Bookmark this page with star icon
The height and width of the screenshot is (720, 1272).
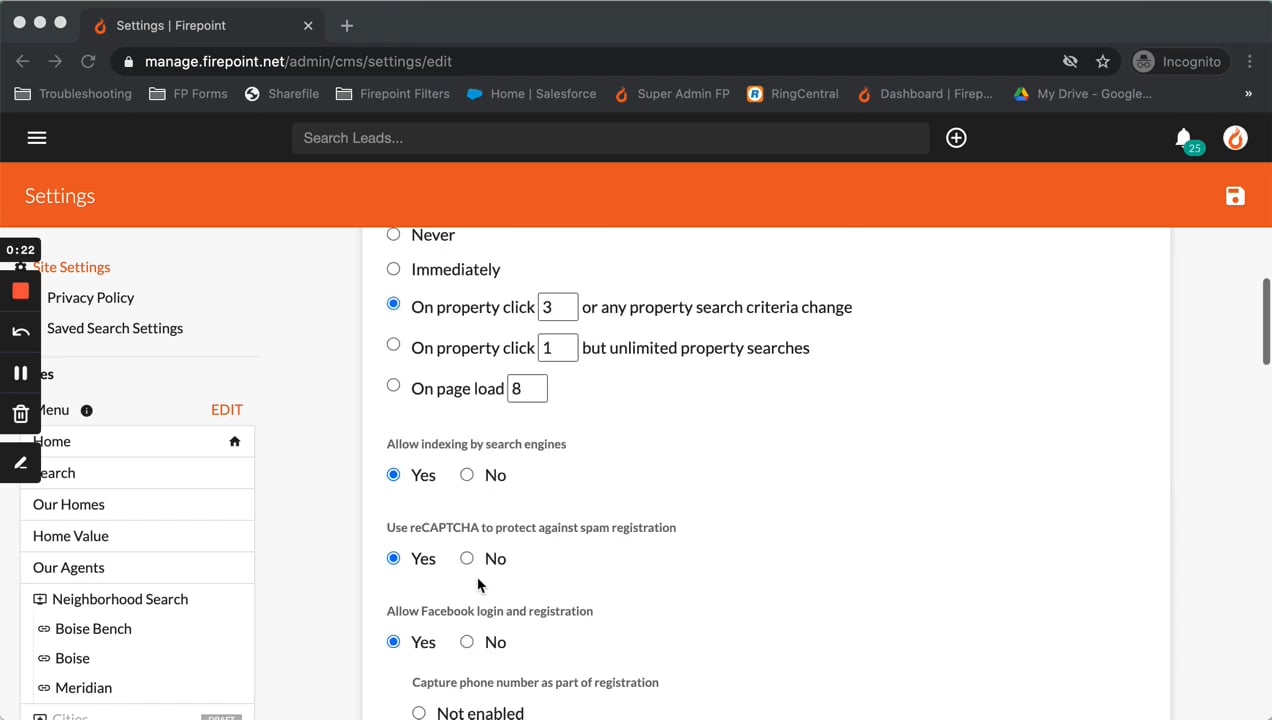pyautogui.click(x=1103, y=61)
